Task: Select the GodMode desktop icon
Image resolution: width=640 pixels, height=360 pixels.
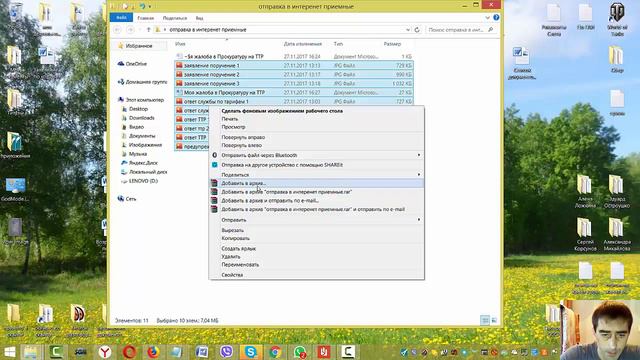Action: (x=15, y=189)
